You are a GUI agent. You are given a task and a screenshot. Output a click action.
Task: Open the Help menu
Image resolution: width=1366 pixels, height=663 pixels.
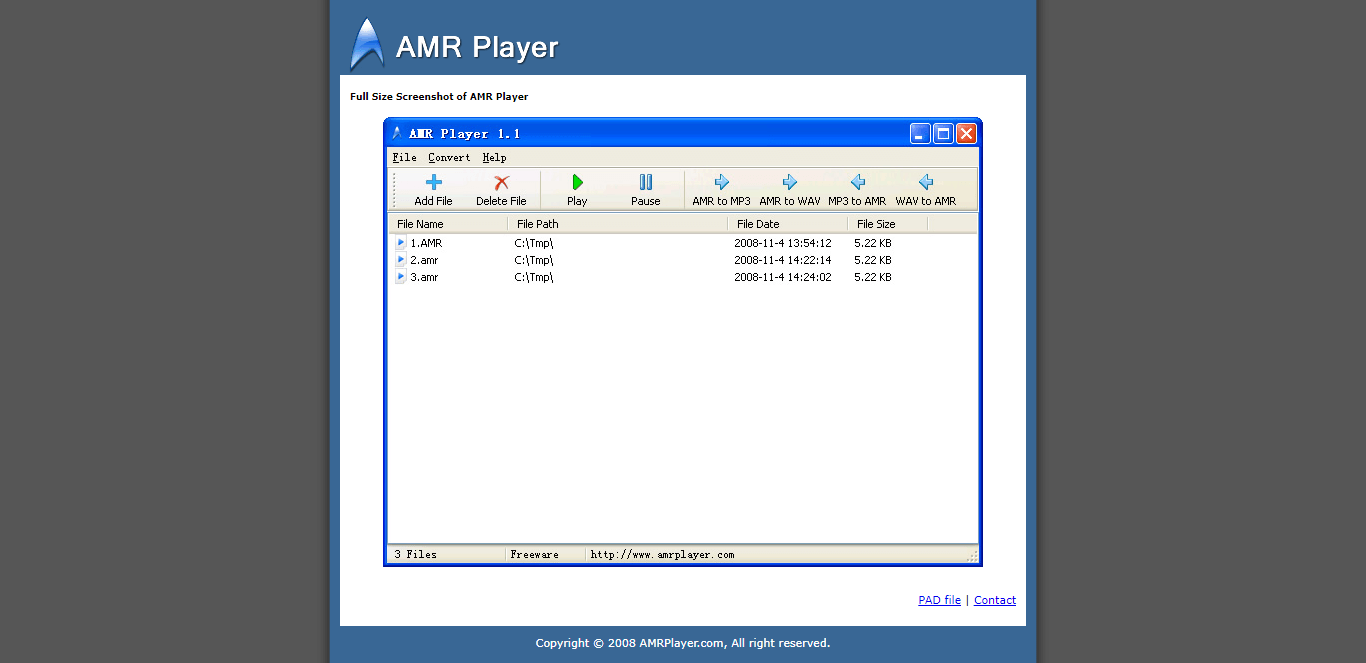point(494,157)
